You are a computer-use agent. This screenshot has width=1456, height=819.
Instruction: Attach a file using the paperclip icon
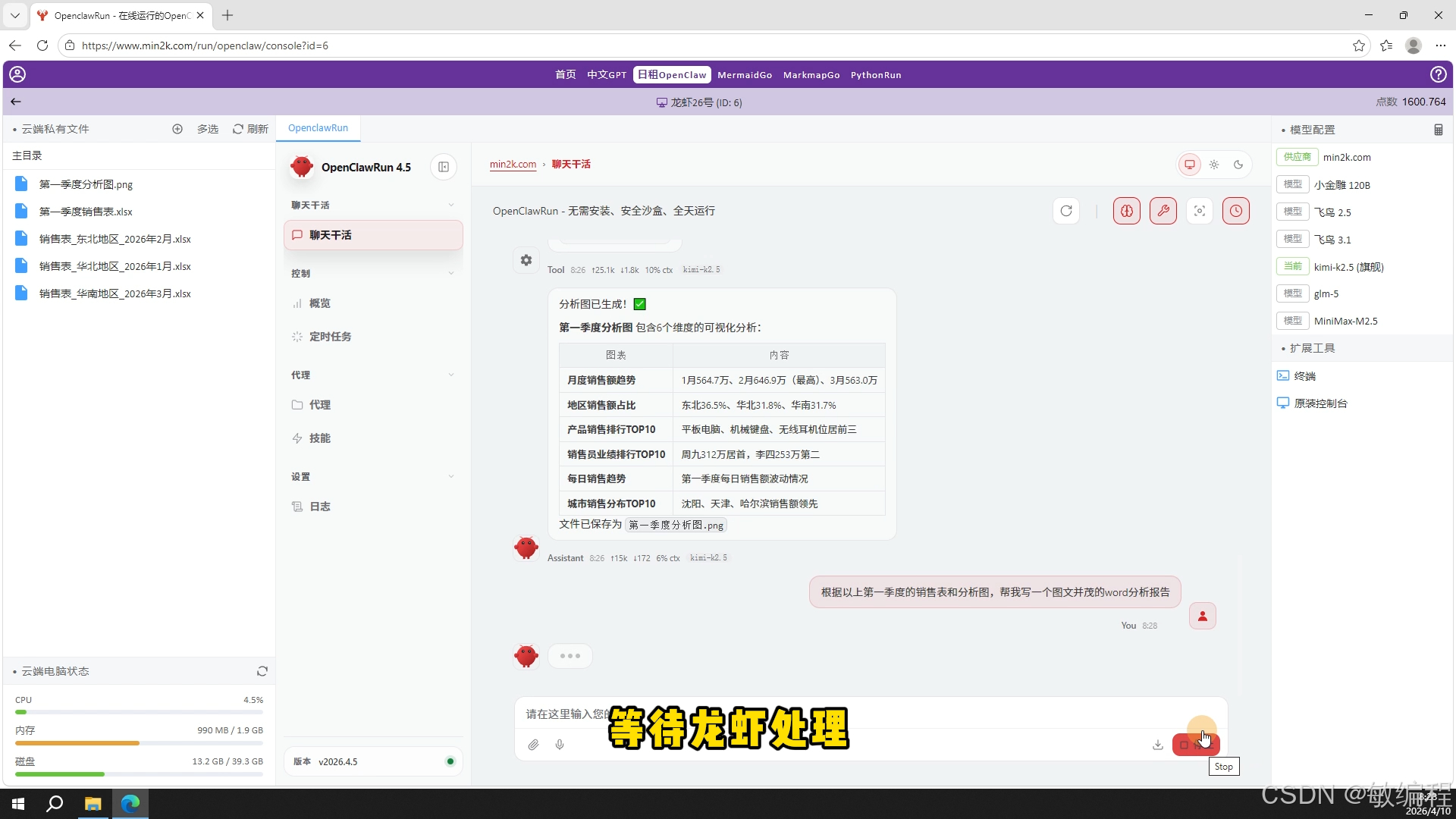(x=533, y=745)
